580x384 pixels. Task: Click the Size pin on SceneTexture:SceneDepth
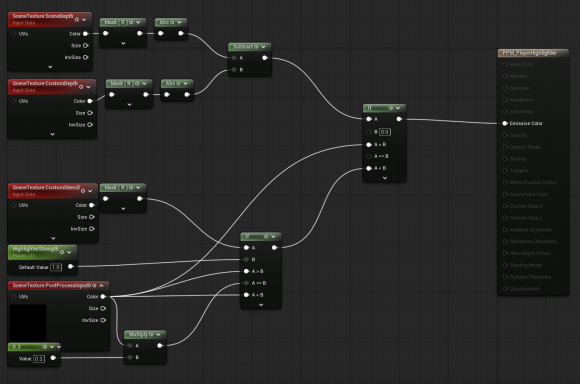point(86,46)
